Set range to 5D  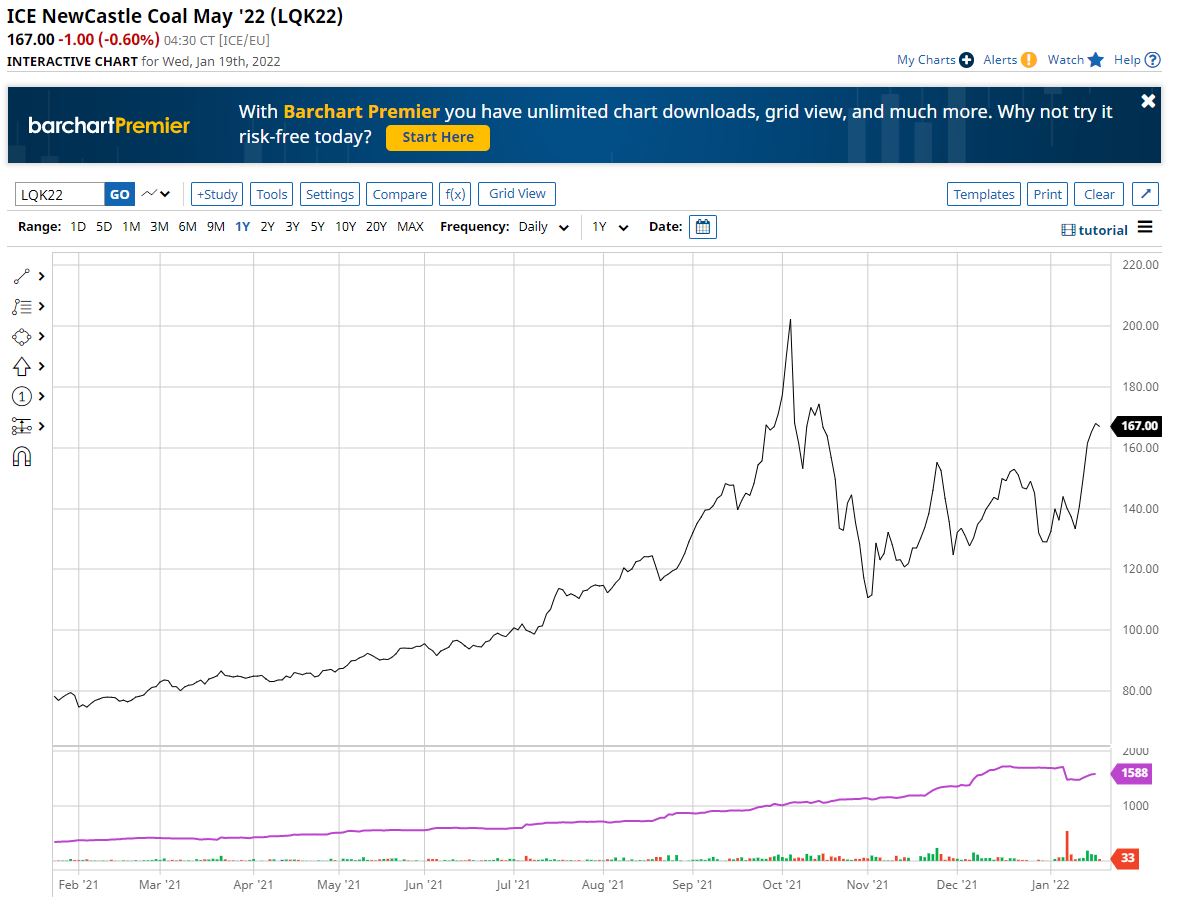tap(104, 227)
